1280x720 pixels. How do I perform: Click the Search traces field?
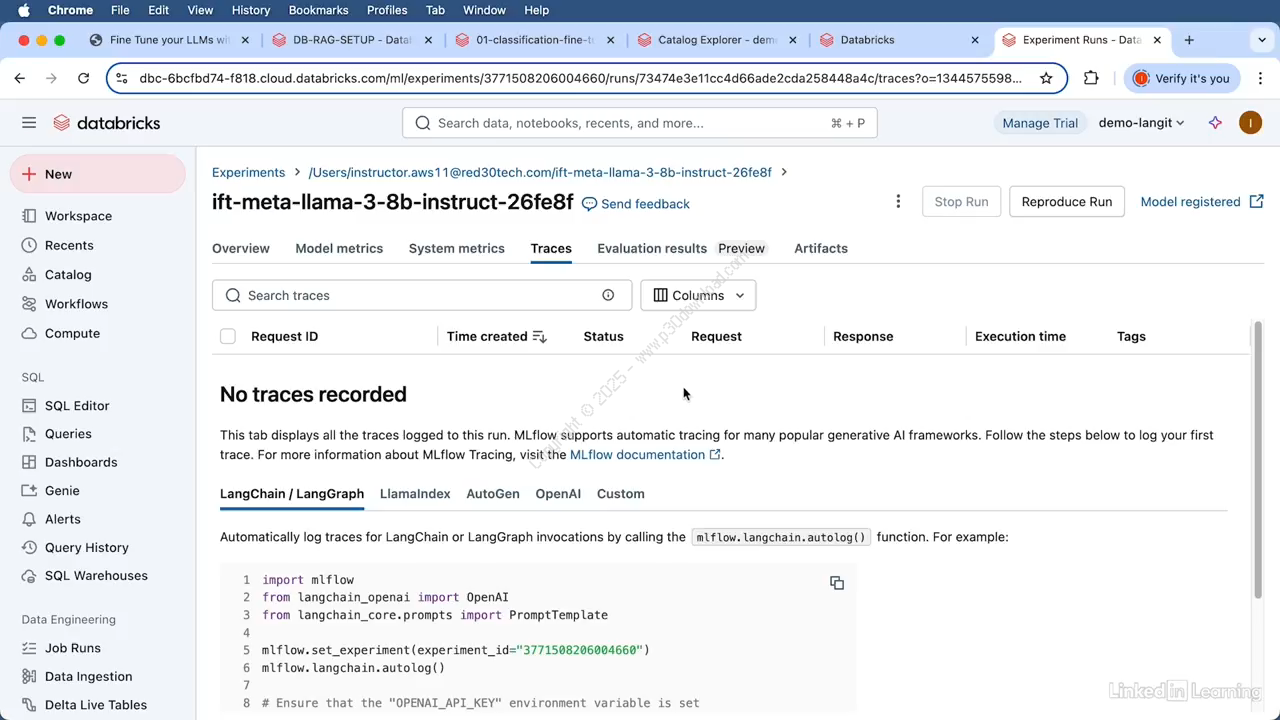pos(422,295)
